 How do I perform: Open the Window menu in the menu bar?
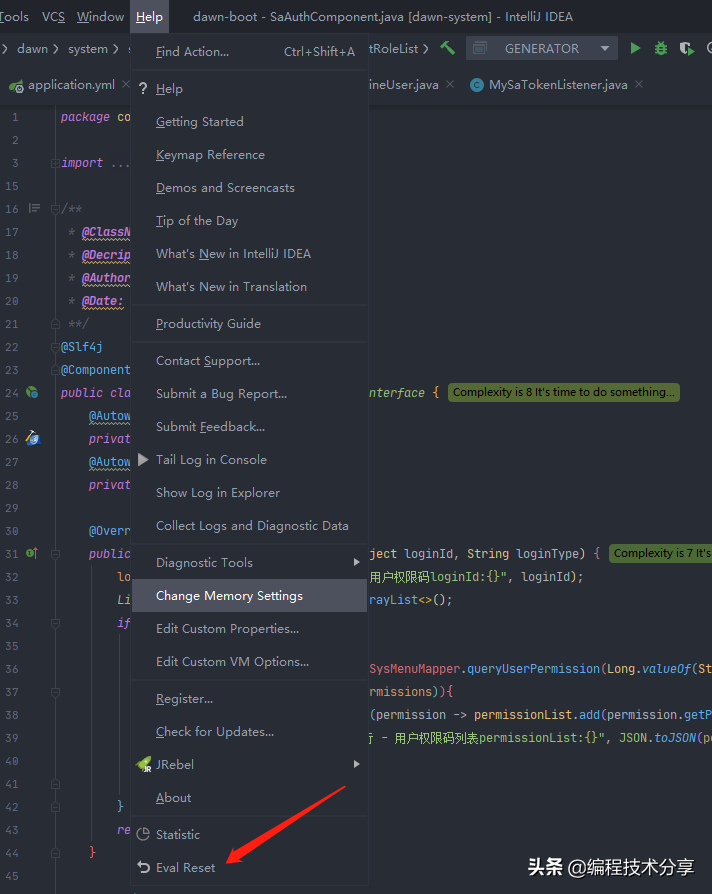[100, 17]
